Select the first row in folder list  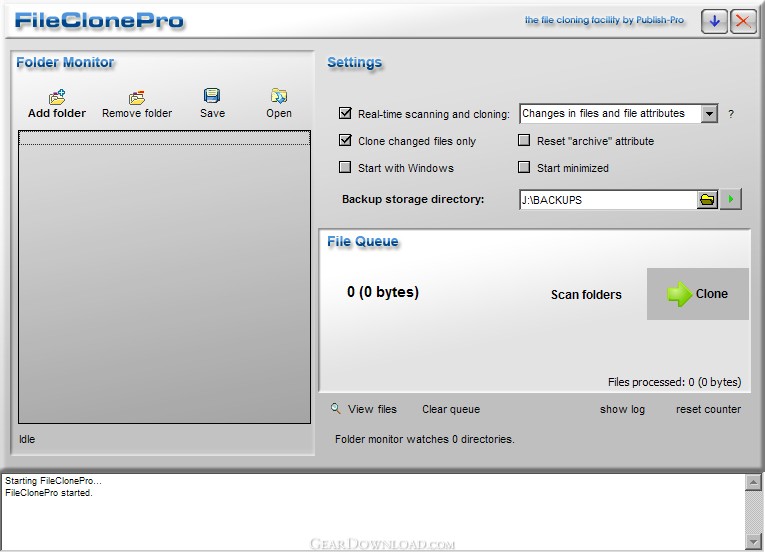pos(164,138)
